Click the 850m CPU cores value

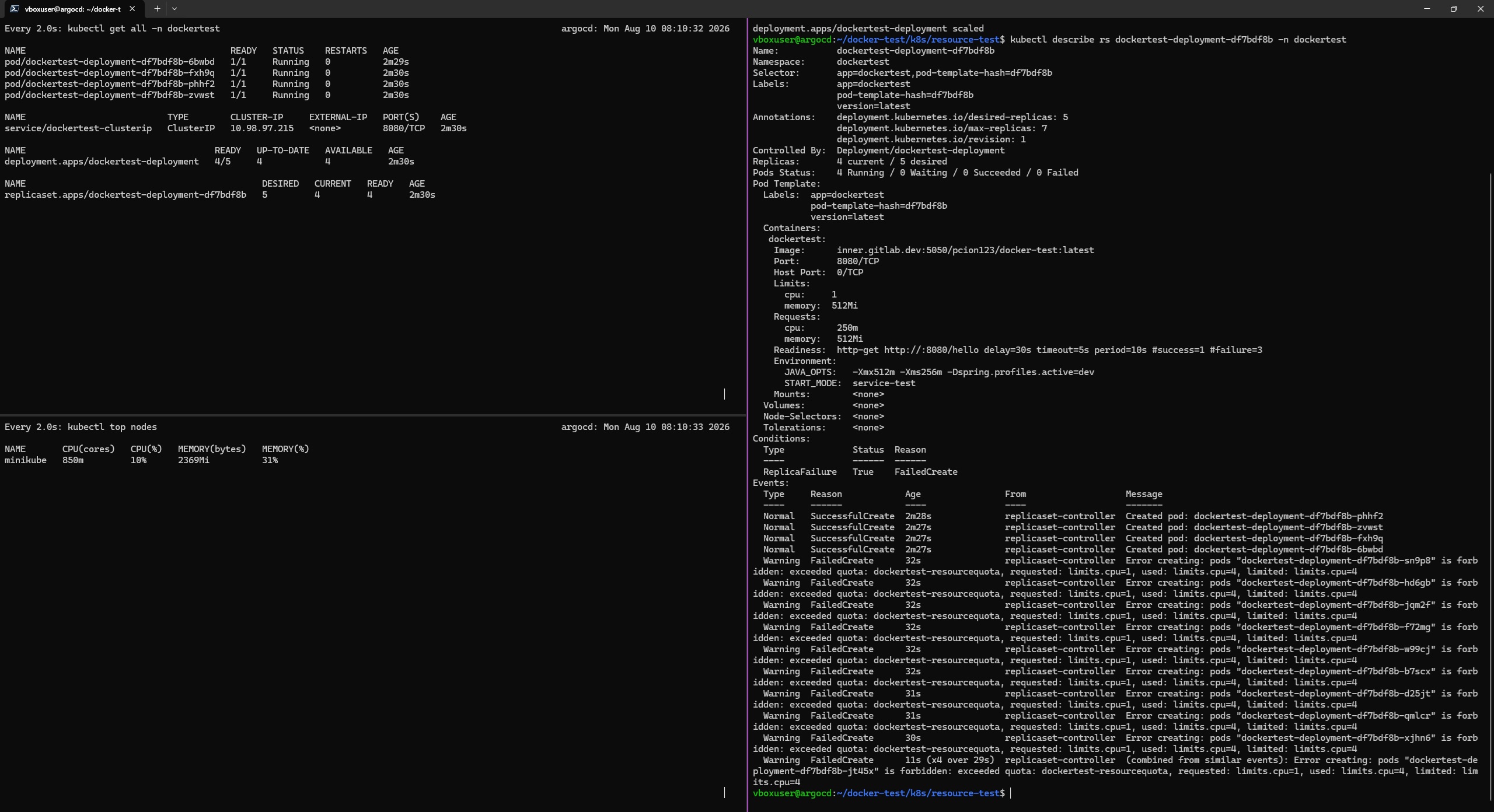click(73, 460)
